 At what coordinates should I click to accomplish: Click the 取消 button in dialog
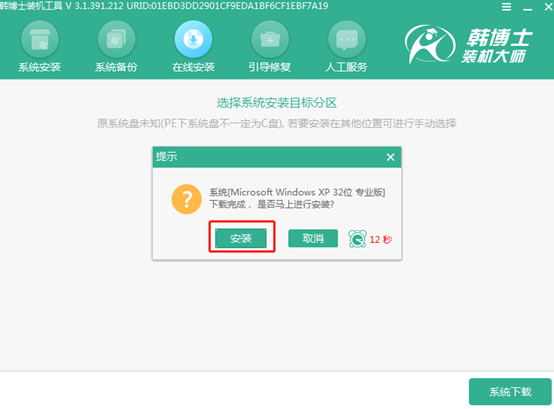(x=313, y=238)
